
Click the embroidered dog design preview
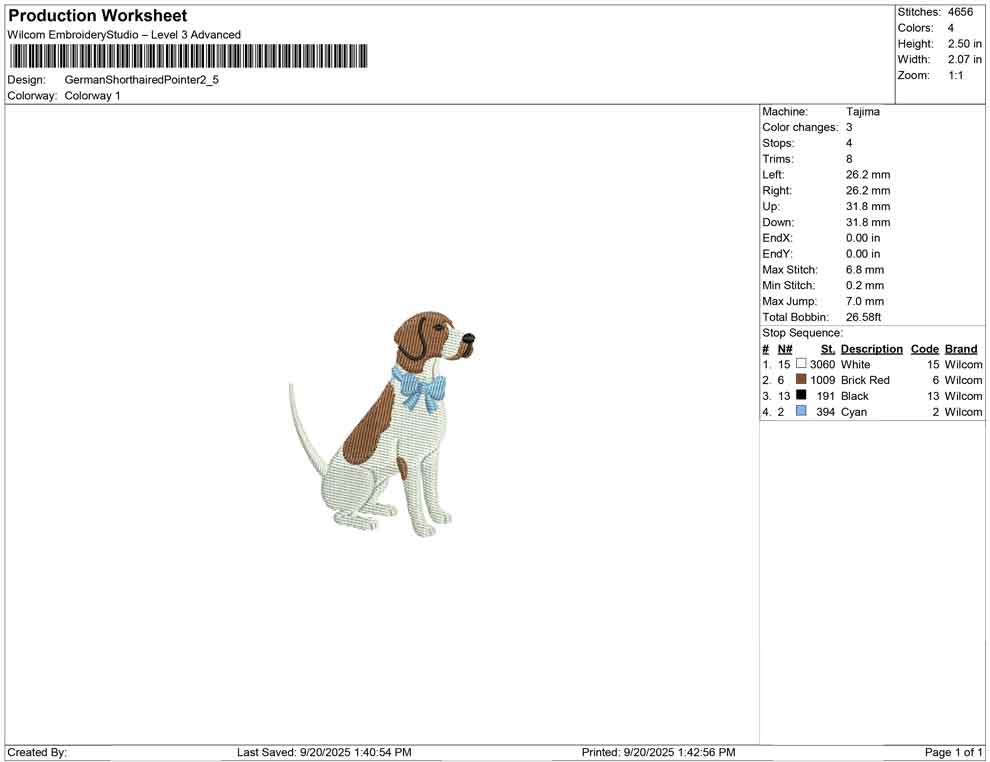coord(382,424)
